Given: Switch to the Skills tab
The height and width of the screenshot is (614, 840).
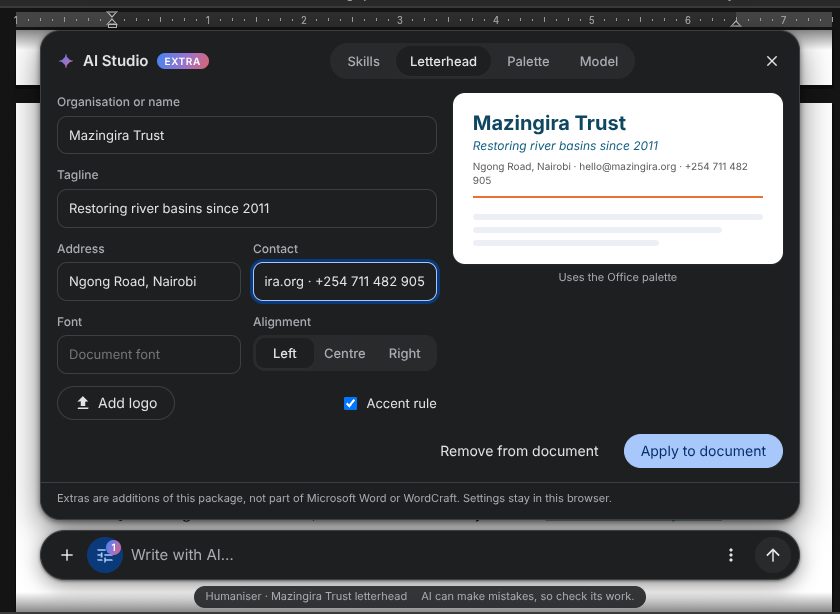Looking at the screenshot, I should tap(363, 62).
